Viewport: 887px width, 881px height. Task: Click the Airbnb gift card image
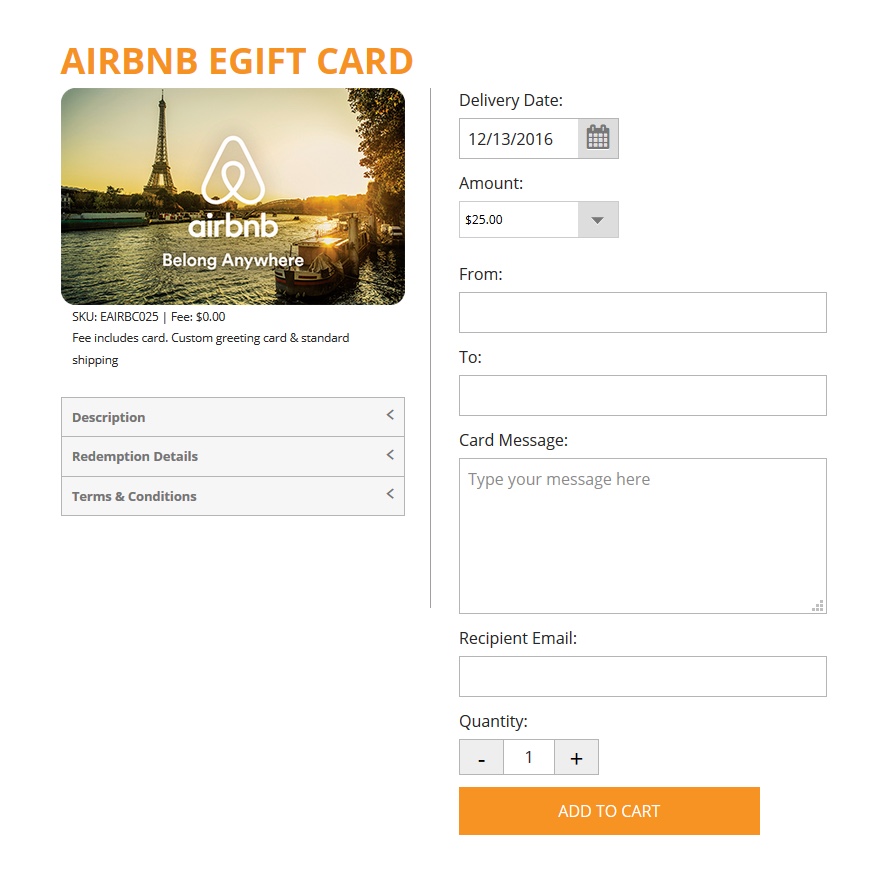232,195
